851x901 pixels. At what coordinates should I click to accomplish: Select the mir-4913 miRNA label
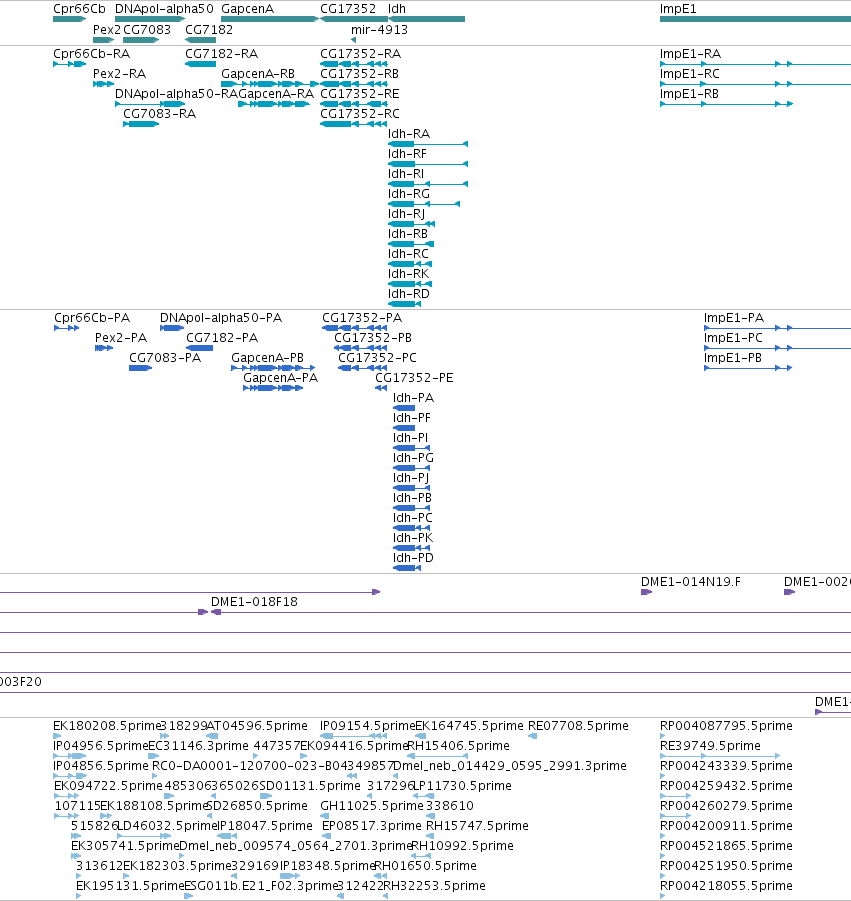[379, 30]
